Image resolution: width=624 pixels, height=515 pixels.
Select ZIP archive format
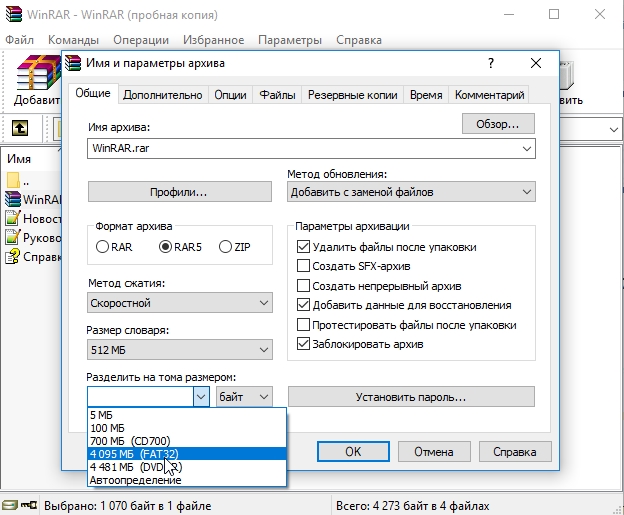pyautogui.click(x=225, y=247)
